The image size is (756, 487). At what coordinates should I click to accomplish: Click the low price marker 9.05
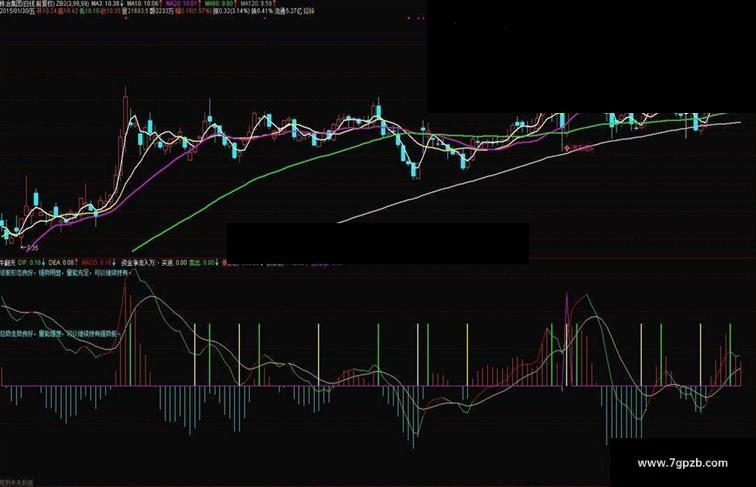[32, 248]
